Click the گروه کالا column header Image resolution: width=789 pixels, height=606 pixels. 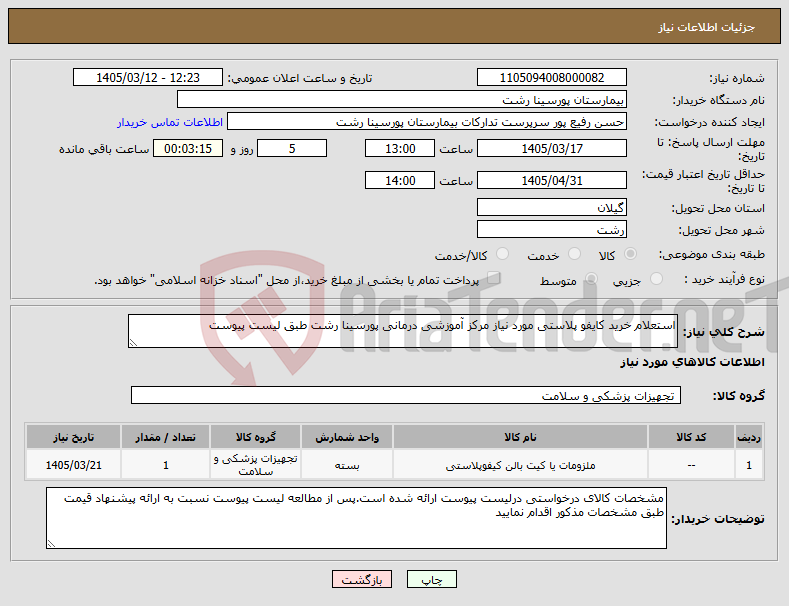tap(256, 437)
